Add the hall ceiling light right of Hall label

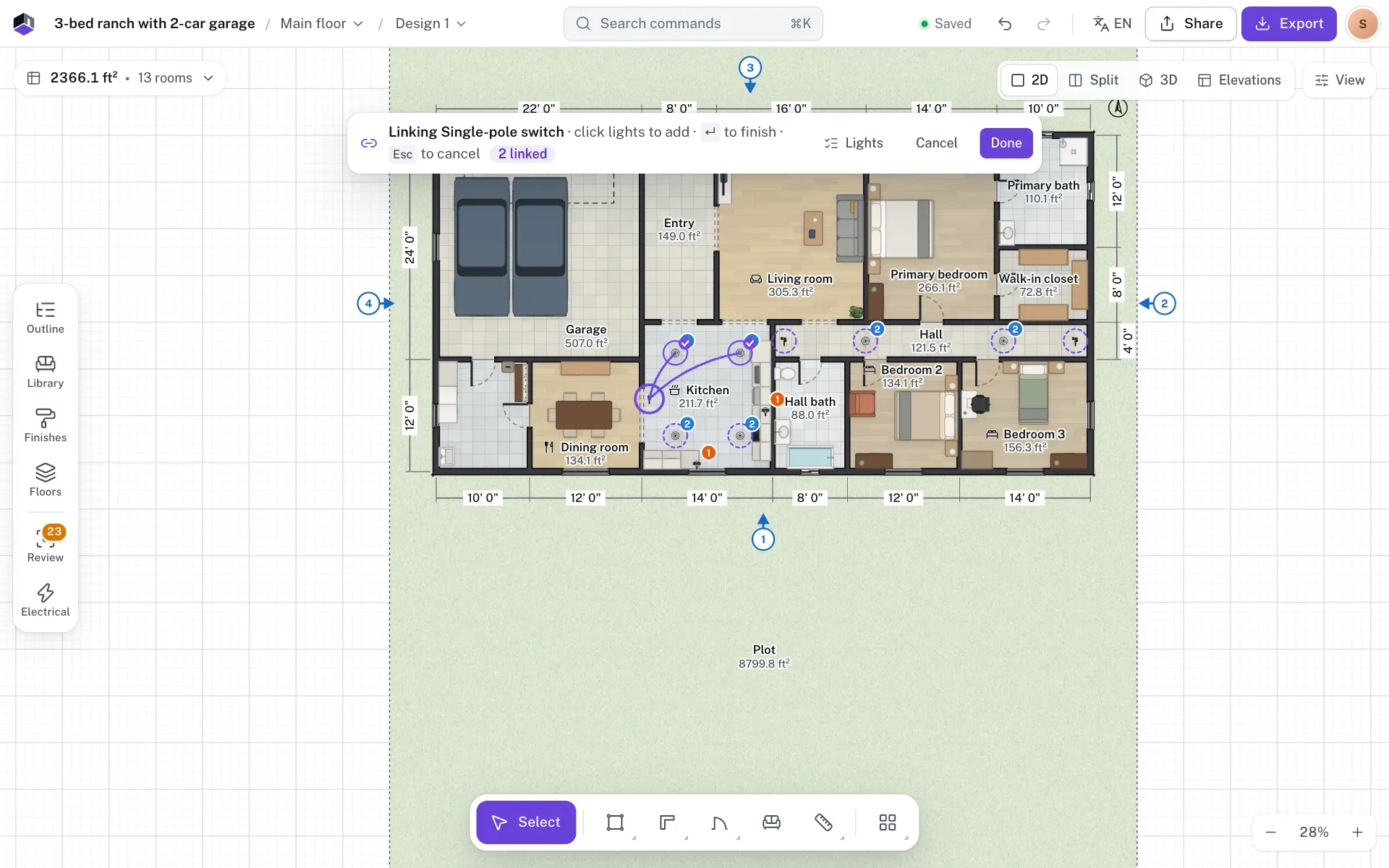[x=1003, y=341]
